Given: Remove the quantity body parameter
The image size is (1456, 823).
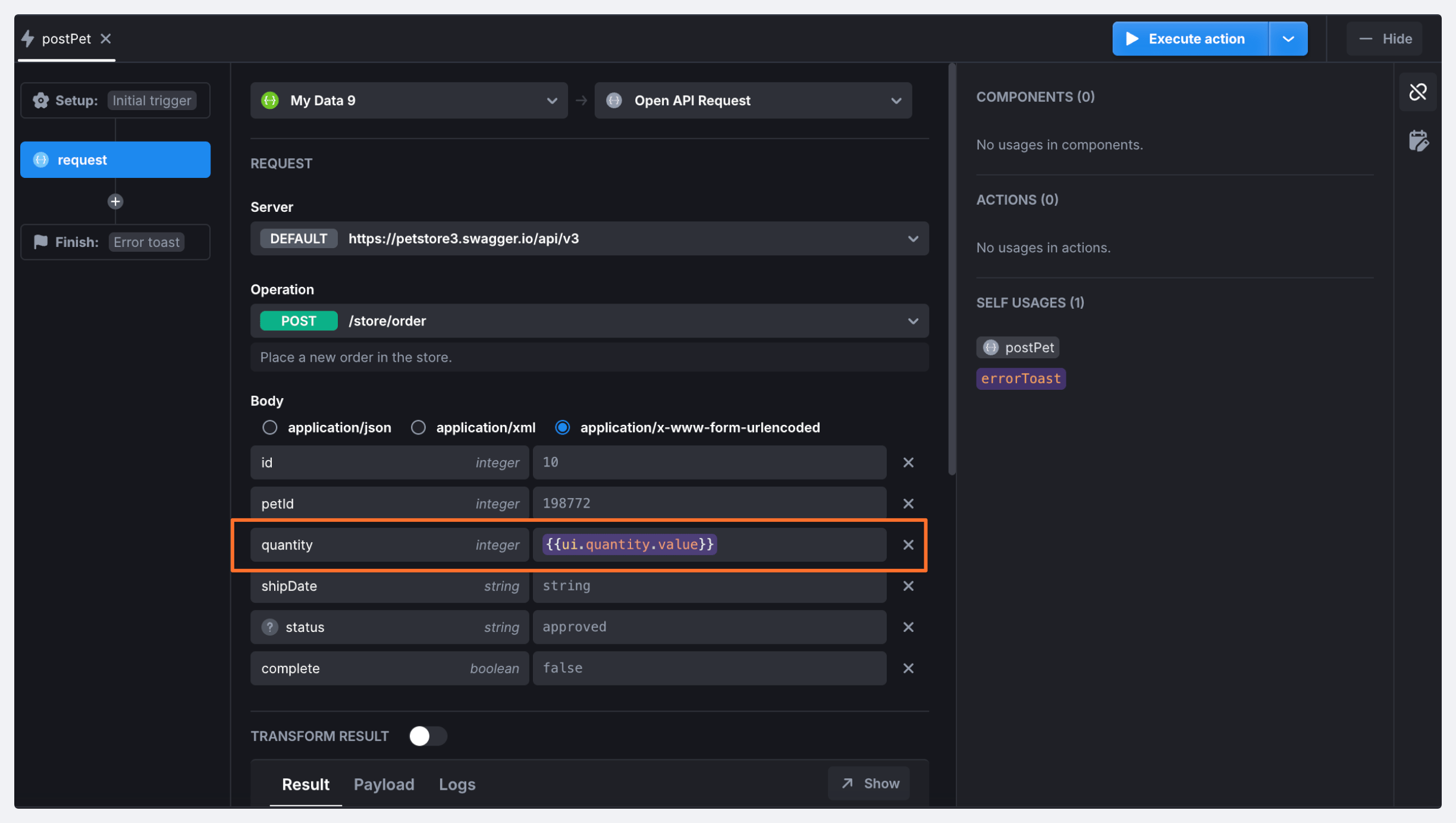Looking at the screenshot, I should pyautogui.click(x=908, y=545).
